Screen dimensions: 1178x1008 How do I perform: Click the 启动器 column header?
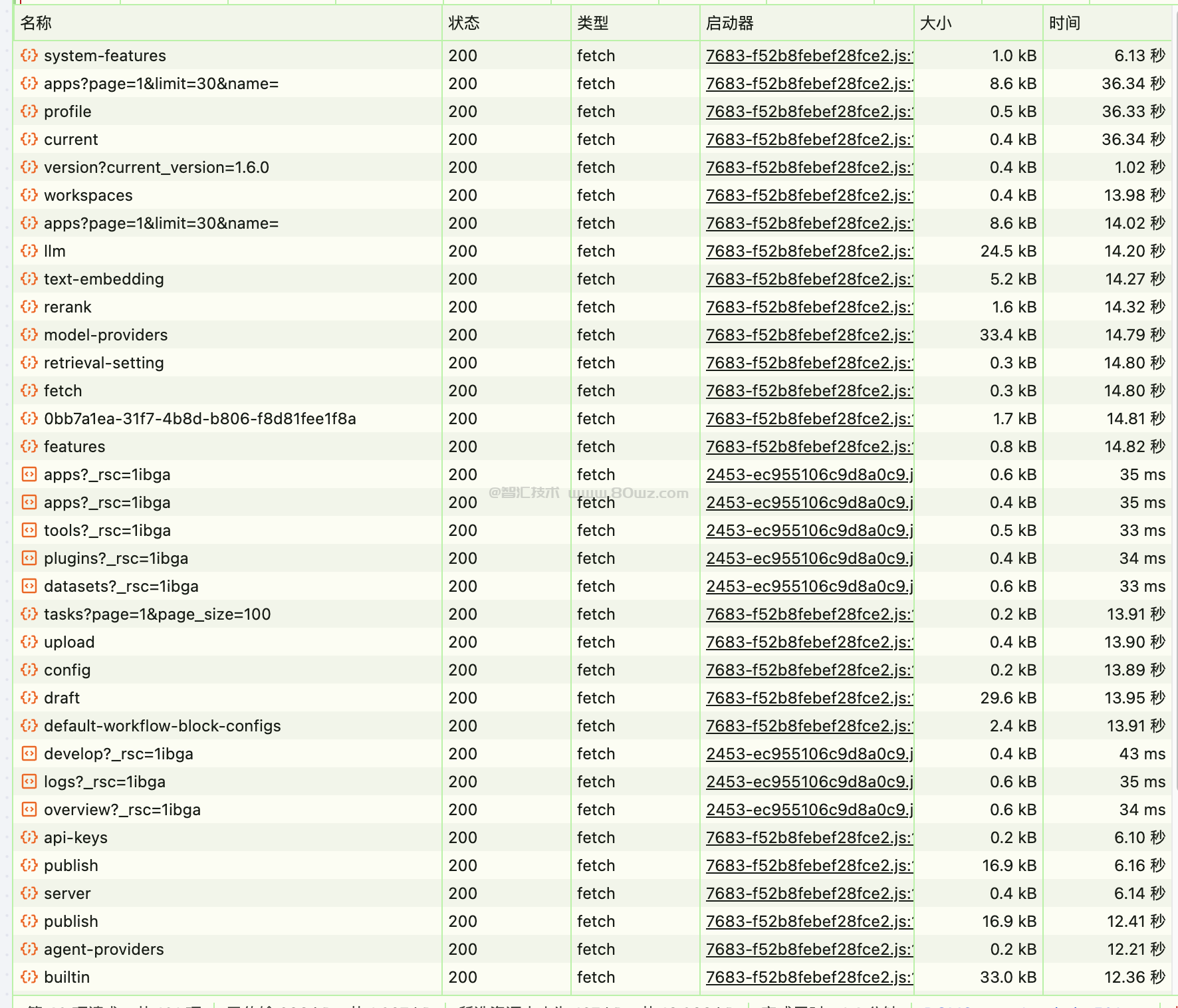point(729,23)
